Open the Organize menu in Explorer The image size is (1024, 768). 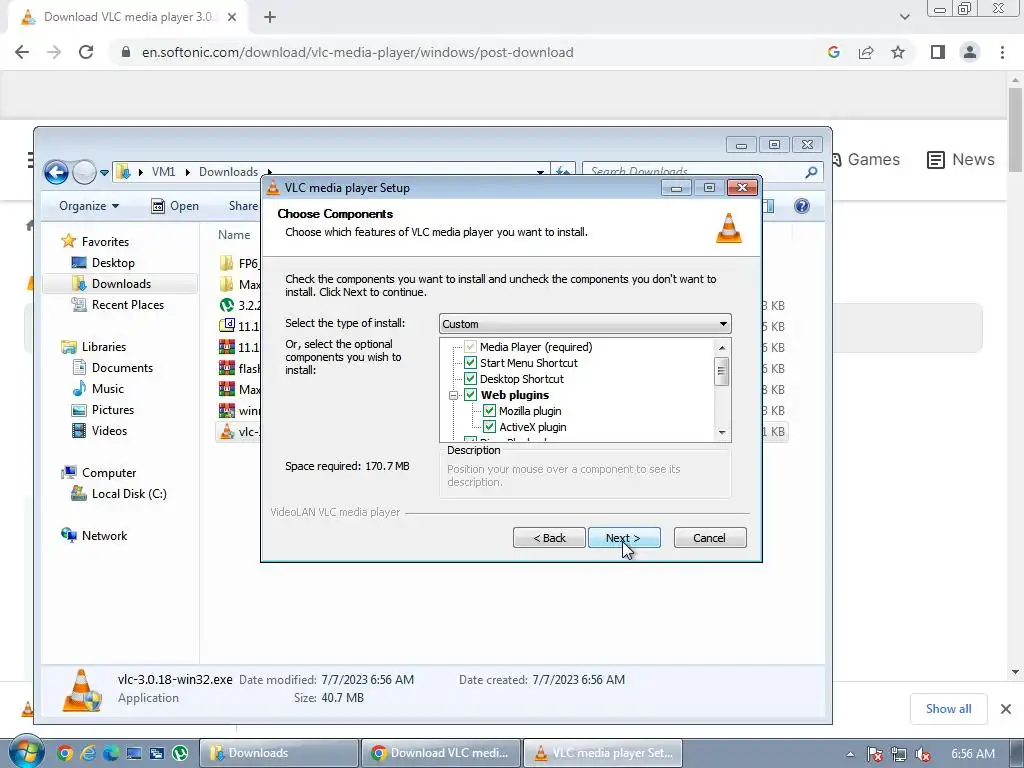click(89, 206)
